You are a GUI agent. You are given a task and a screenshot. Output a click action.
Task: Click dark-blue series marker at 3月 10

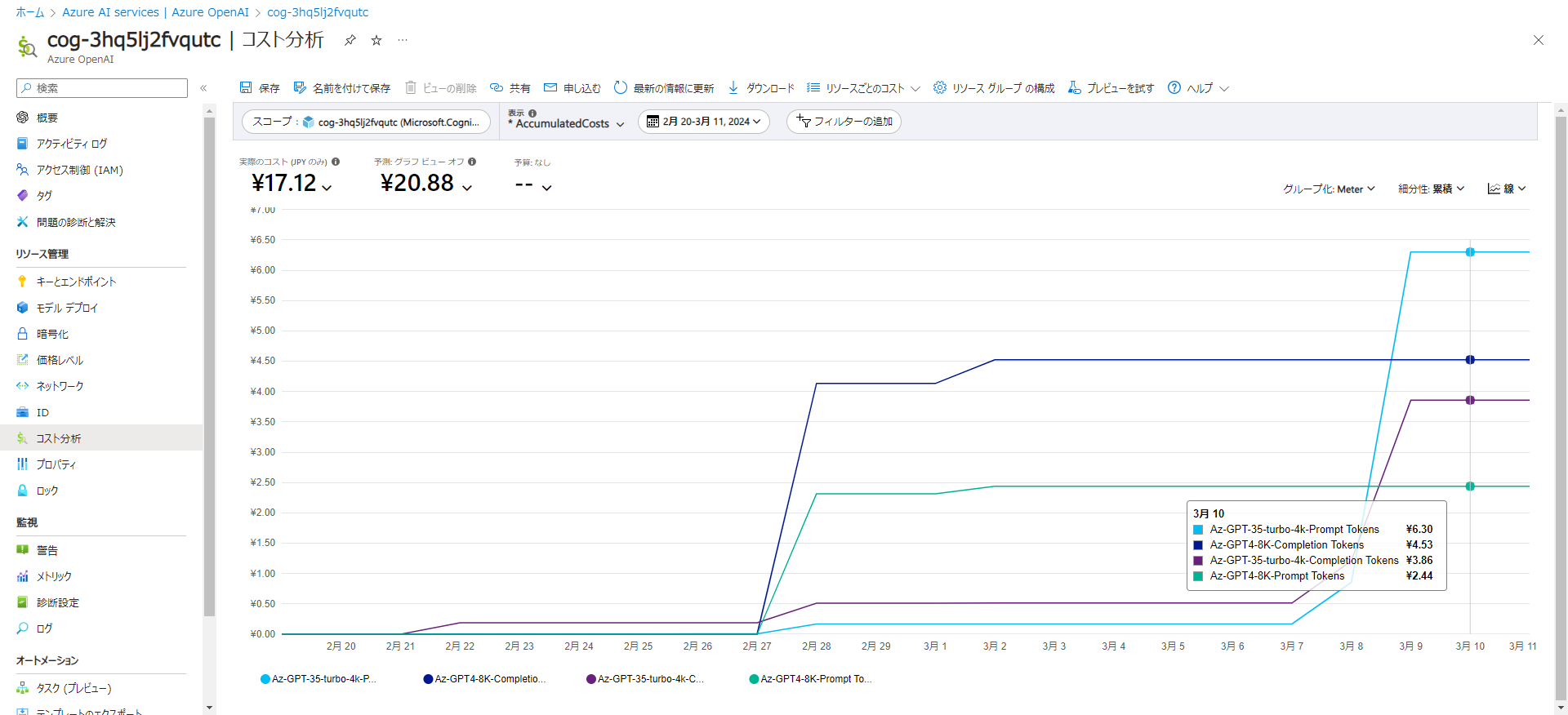(1470, 360)
